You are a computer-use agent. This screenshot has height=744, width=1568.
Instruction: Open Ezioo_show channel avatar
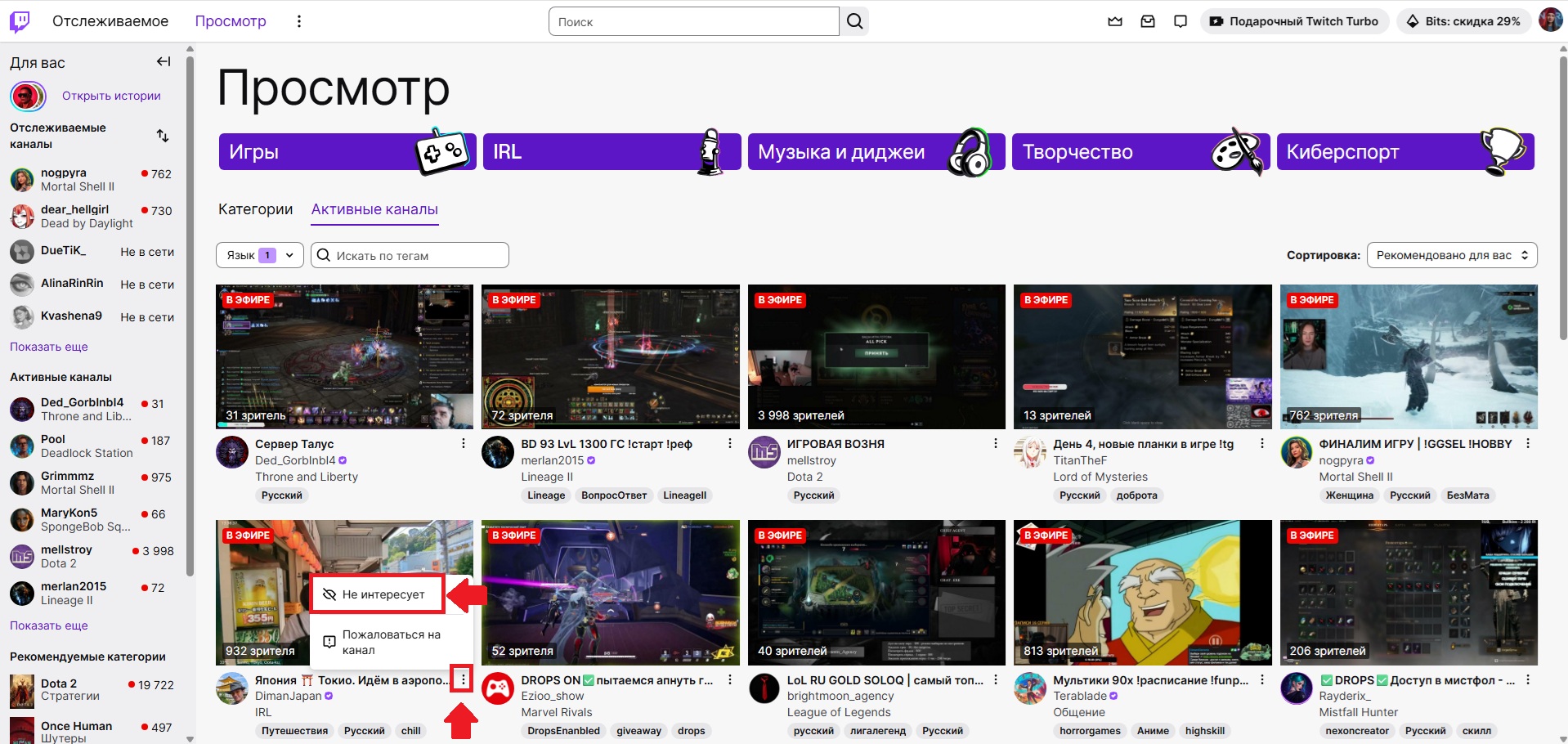pos(498,688)
